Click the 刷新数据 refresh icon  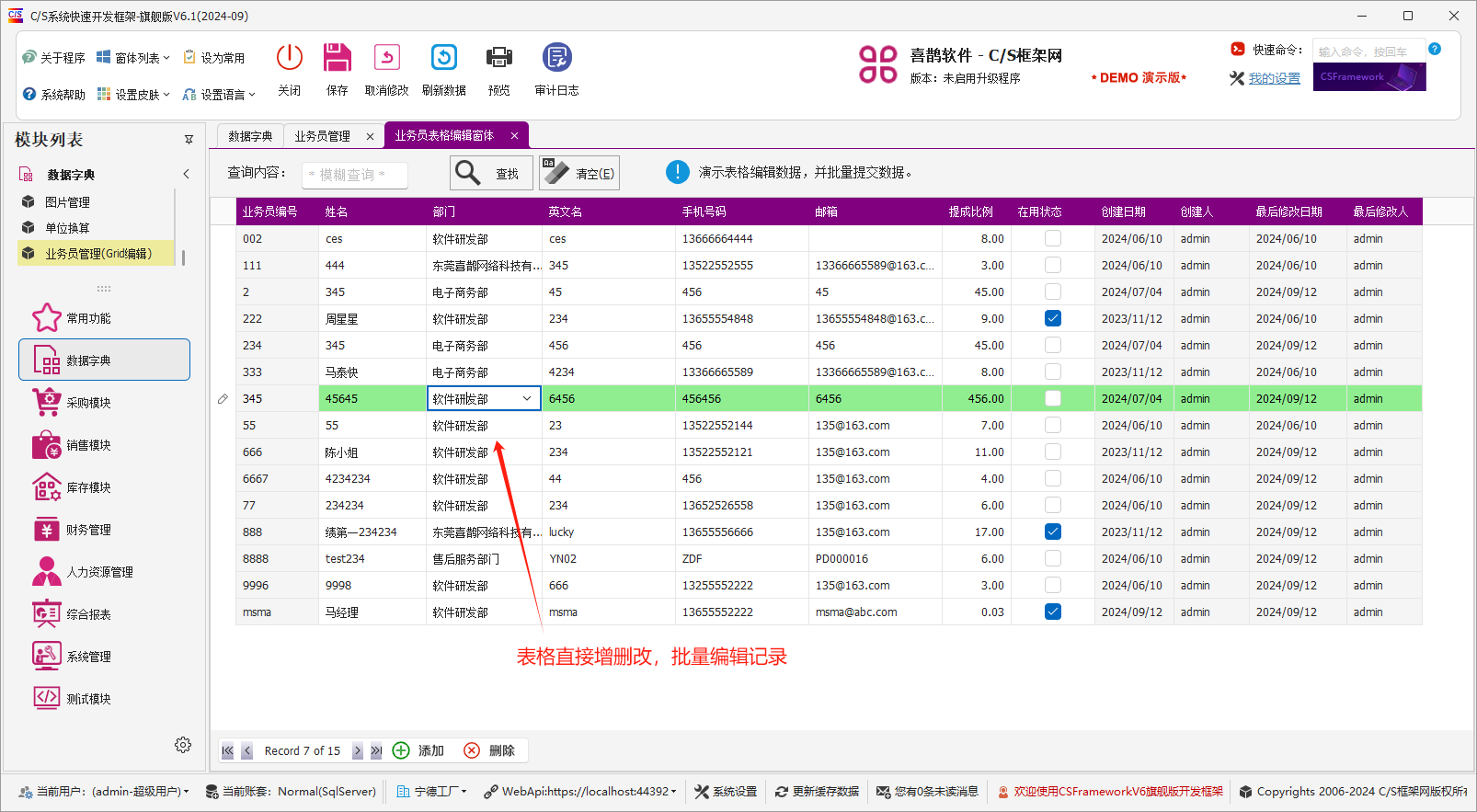point(444,58)
